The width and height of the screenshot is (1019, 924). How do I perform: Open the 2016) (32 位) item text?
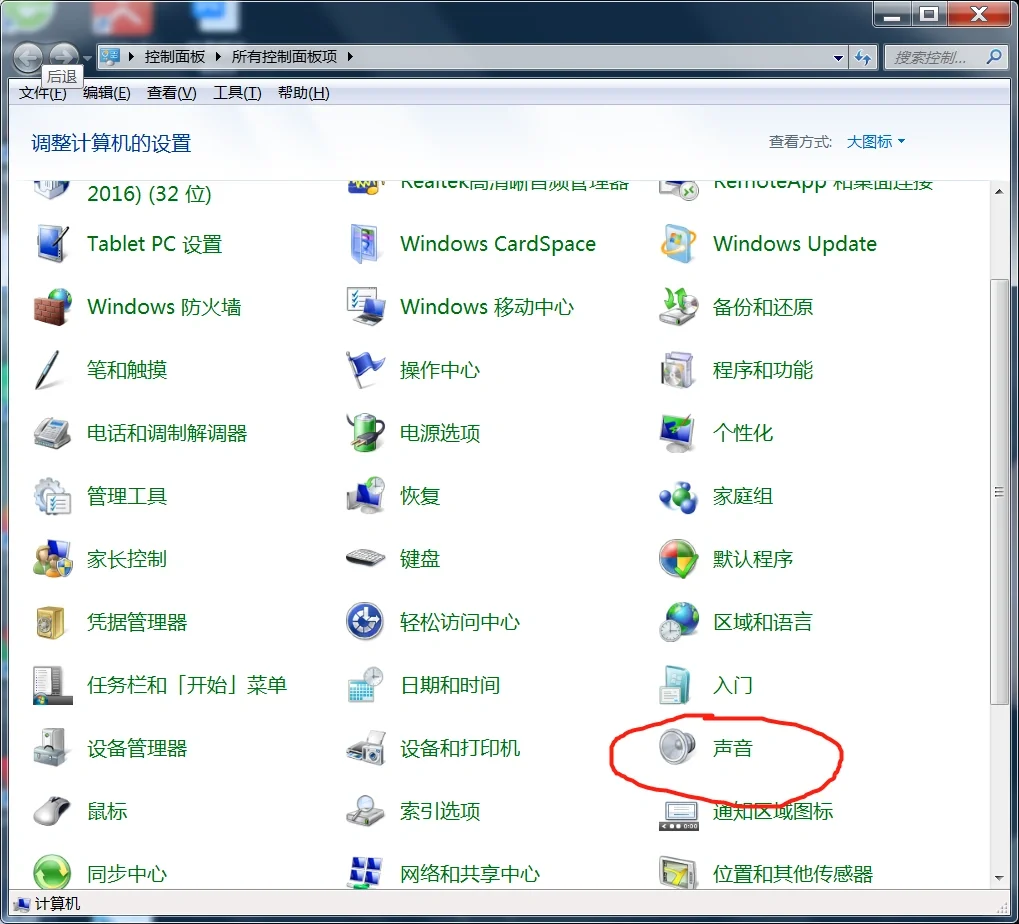(149, 194)
